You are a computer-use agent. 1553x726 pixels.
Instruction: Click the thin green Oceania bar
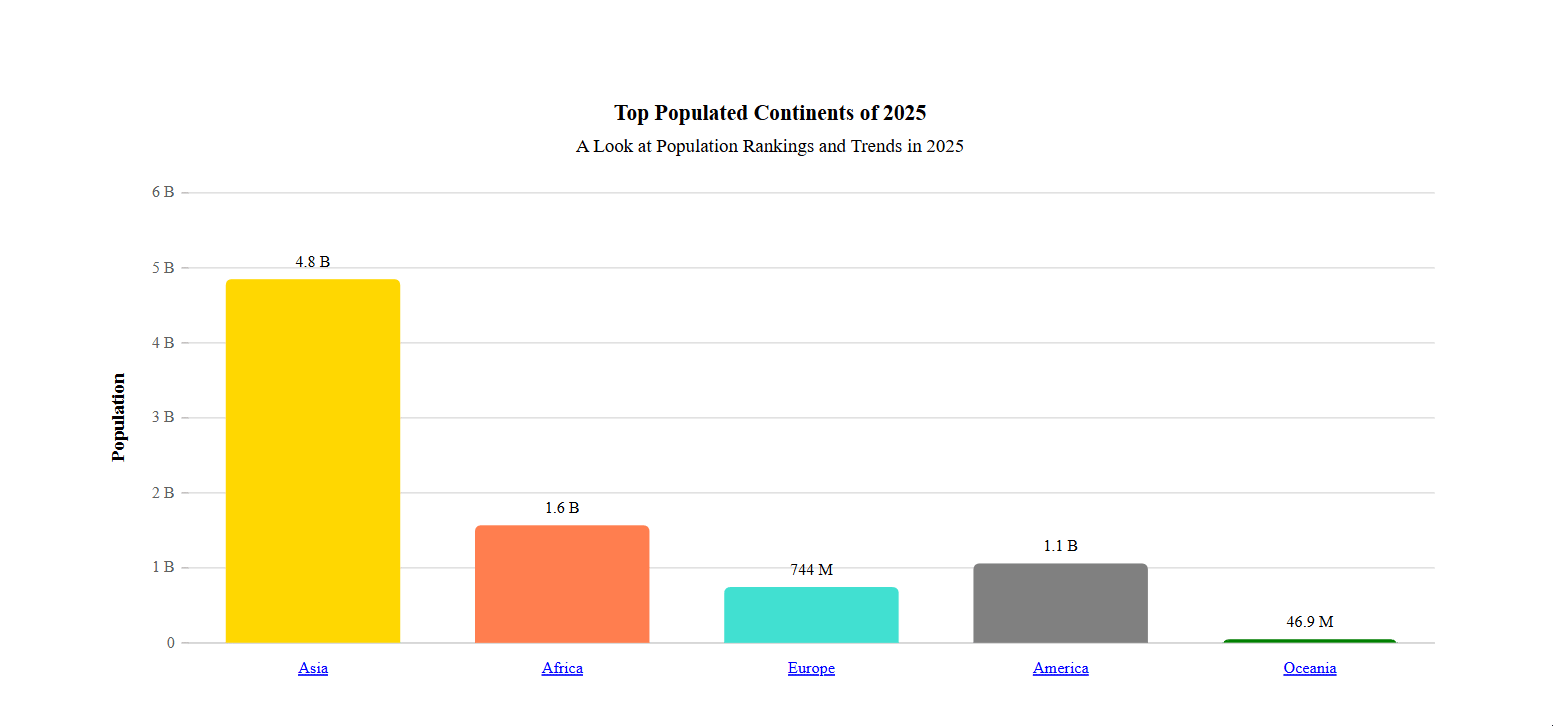(1309, 641)
